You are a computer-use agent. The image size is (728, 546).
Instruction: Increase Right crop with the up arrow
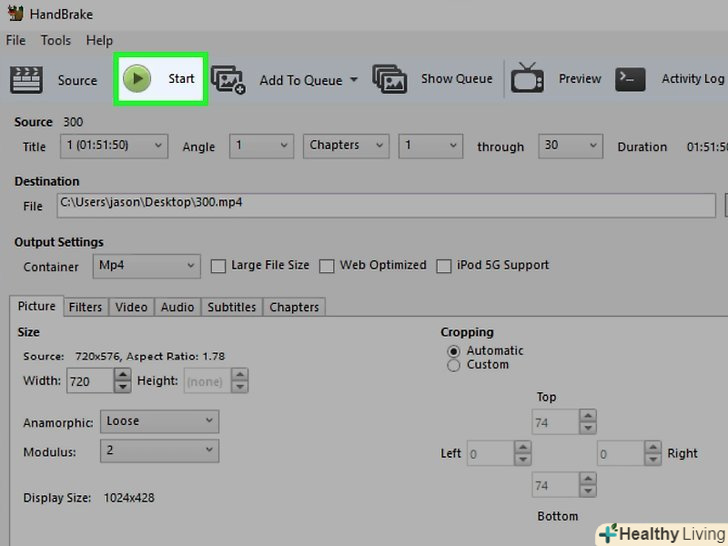(653, 447)
